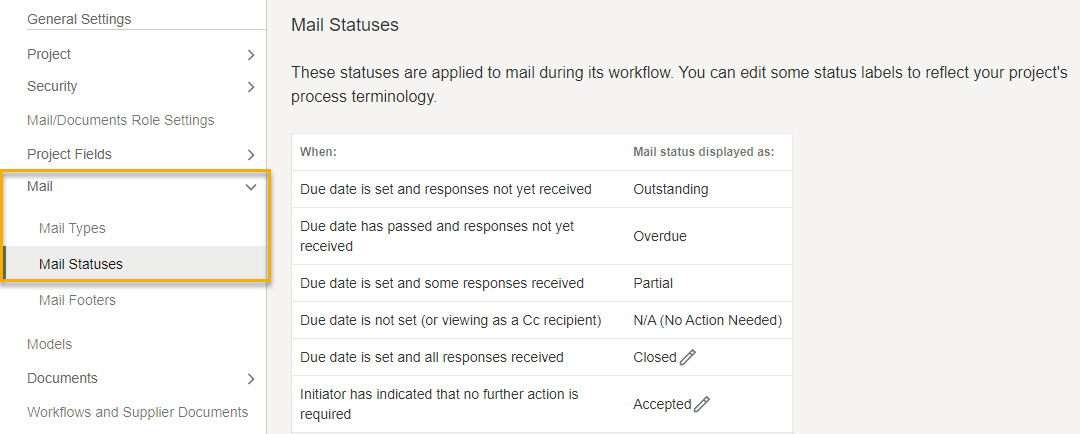Click the Project menu item
1080x434 pixels.
49,54
